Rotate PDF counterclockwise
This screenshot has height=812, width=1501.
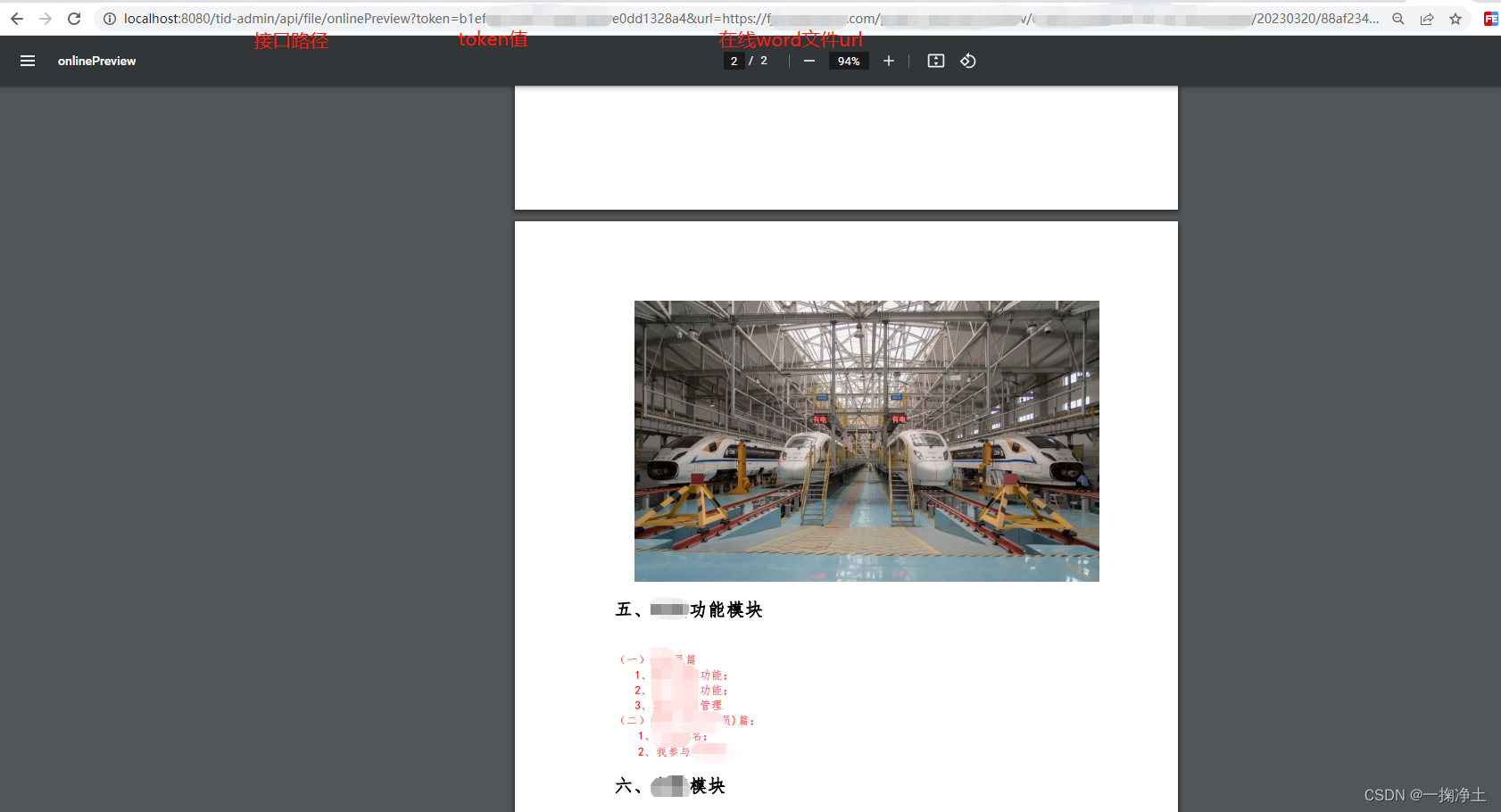968,61
